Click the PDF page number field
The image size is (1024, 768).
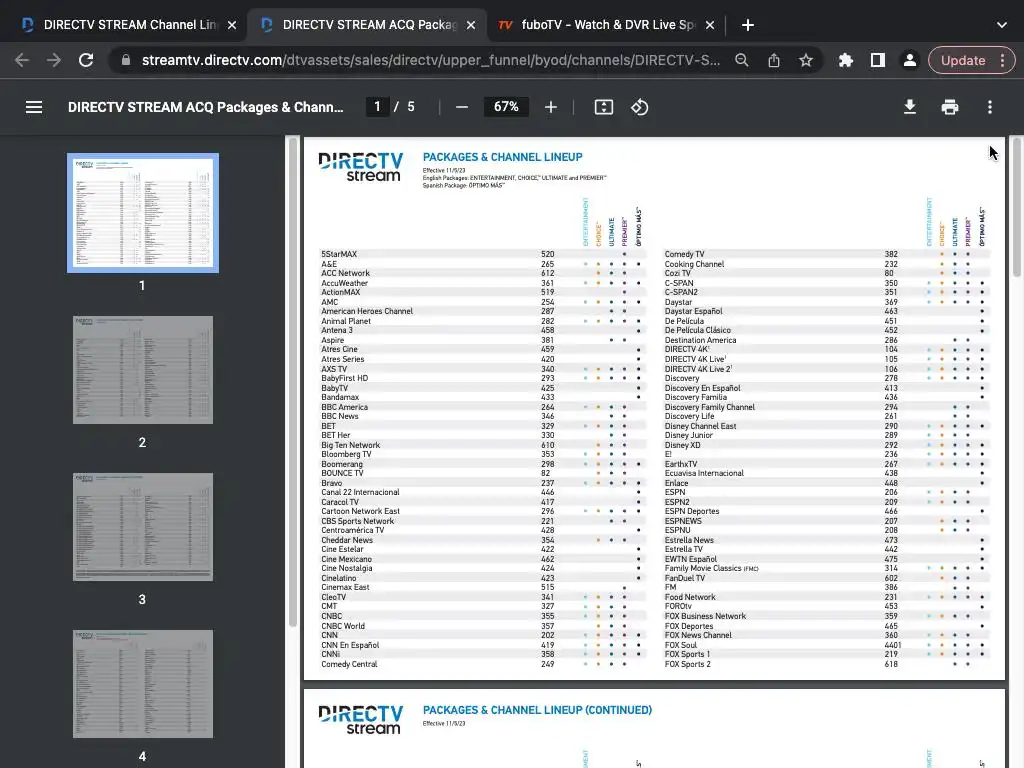point(377,106)
